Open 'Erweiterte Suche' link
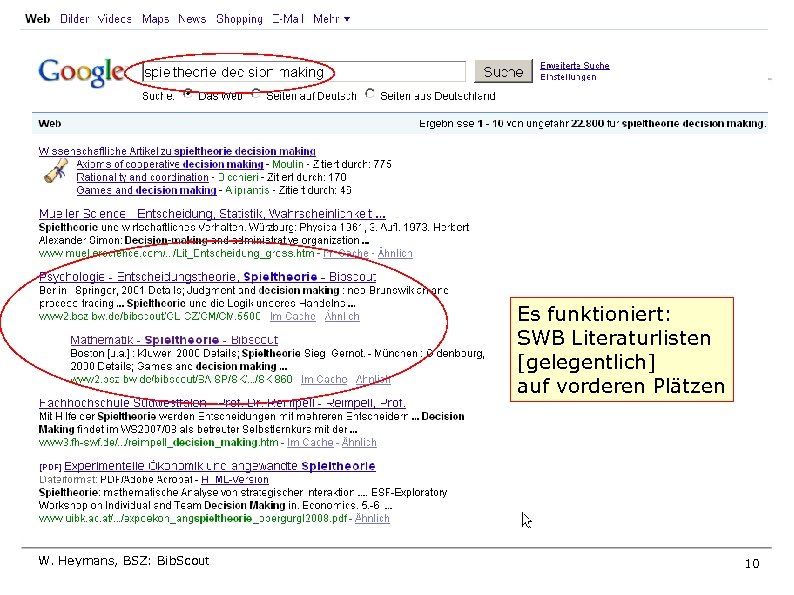This screenshot has height=595, width=794. coord(575,65)
